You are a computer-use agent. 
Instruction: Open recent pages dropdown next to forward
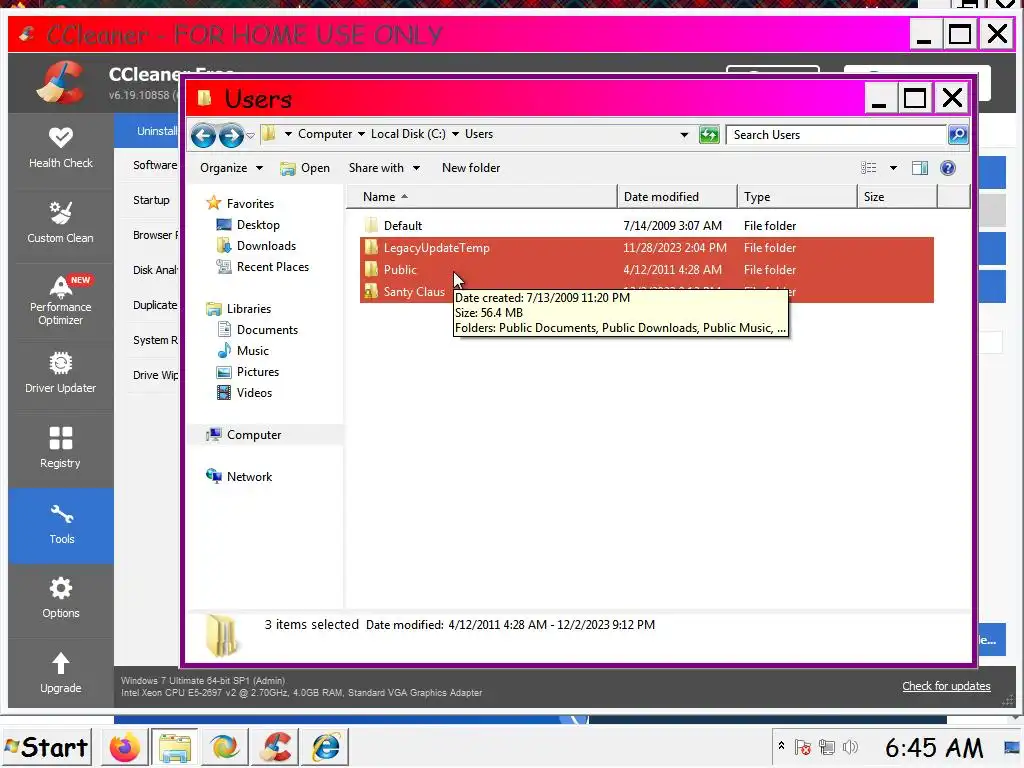(250, 136)
